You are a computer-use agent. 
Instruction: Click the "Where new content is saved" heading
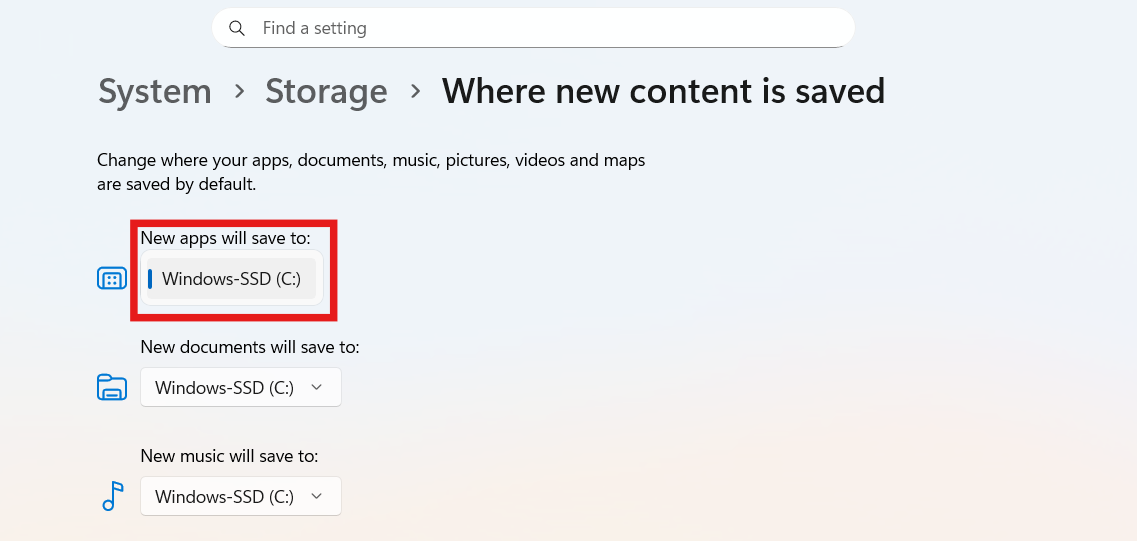pos(663,91)
